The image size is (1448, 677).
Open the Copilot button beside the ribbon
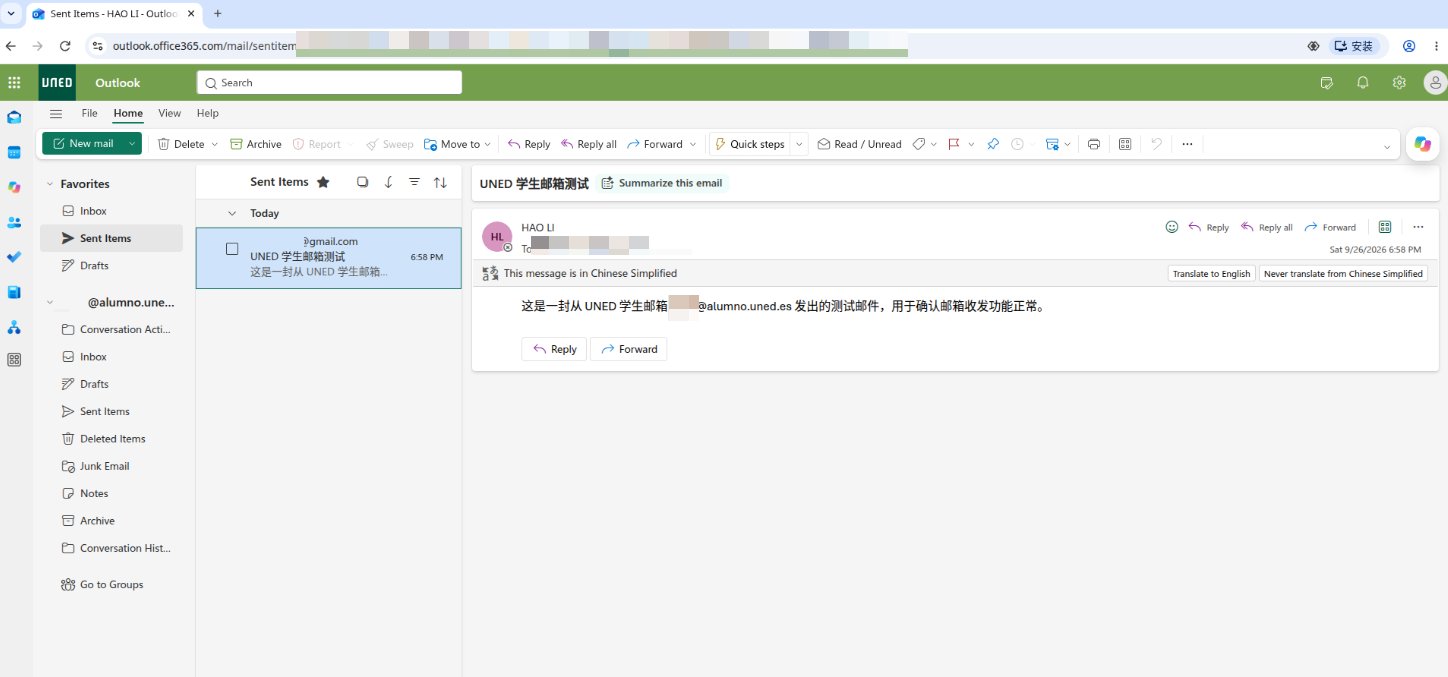point(1422,144)
